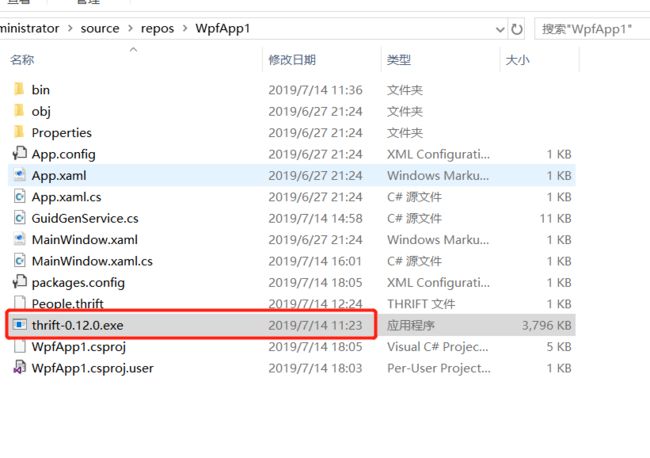The width and height of the screenshot is (650, 458).
Task: Click the MainWindow.xaml file icon
Action: [x=19, y=239]
